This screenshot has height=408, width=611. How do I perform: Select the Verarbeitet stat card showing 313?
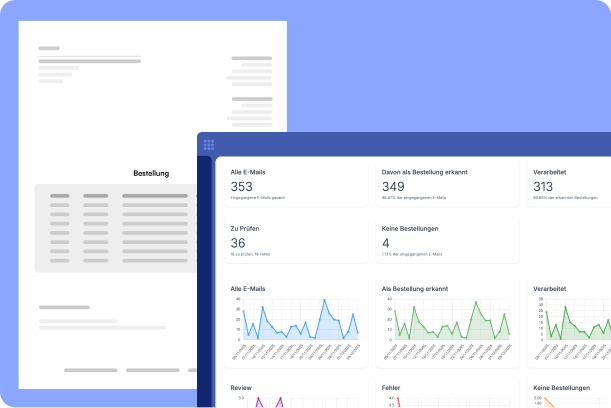pyautogui.click(x=568, y=185)
